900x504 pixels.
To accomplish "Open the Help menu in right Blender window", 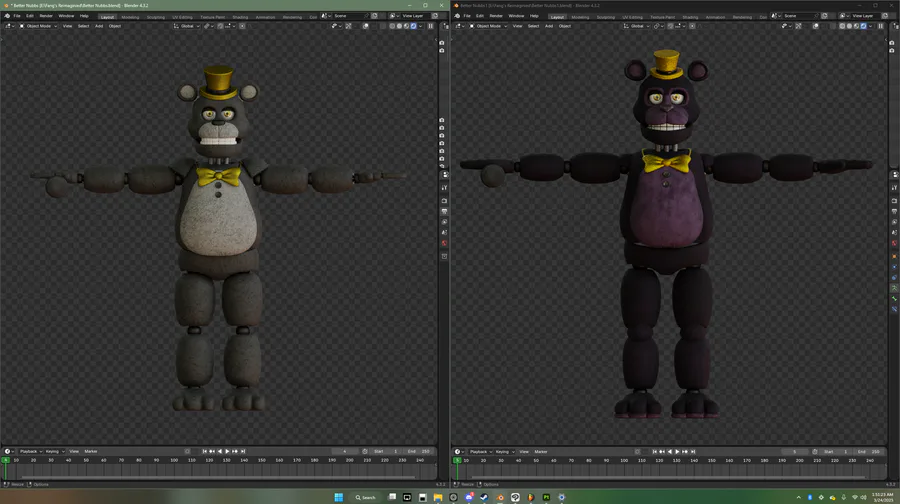I will click(534, 16).
